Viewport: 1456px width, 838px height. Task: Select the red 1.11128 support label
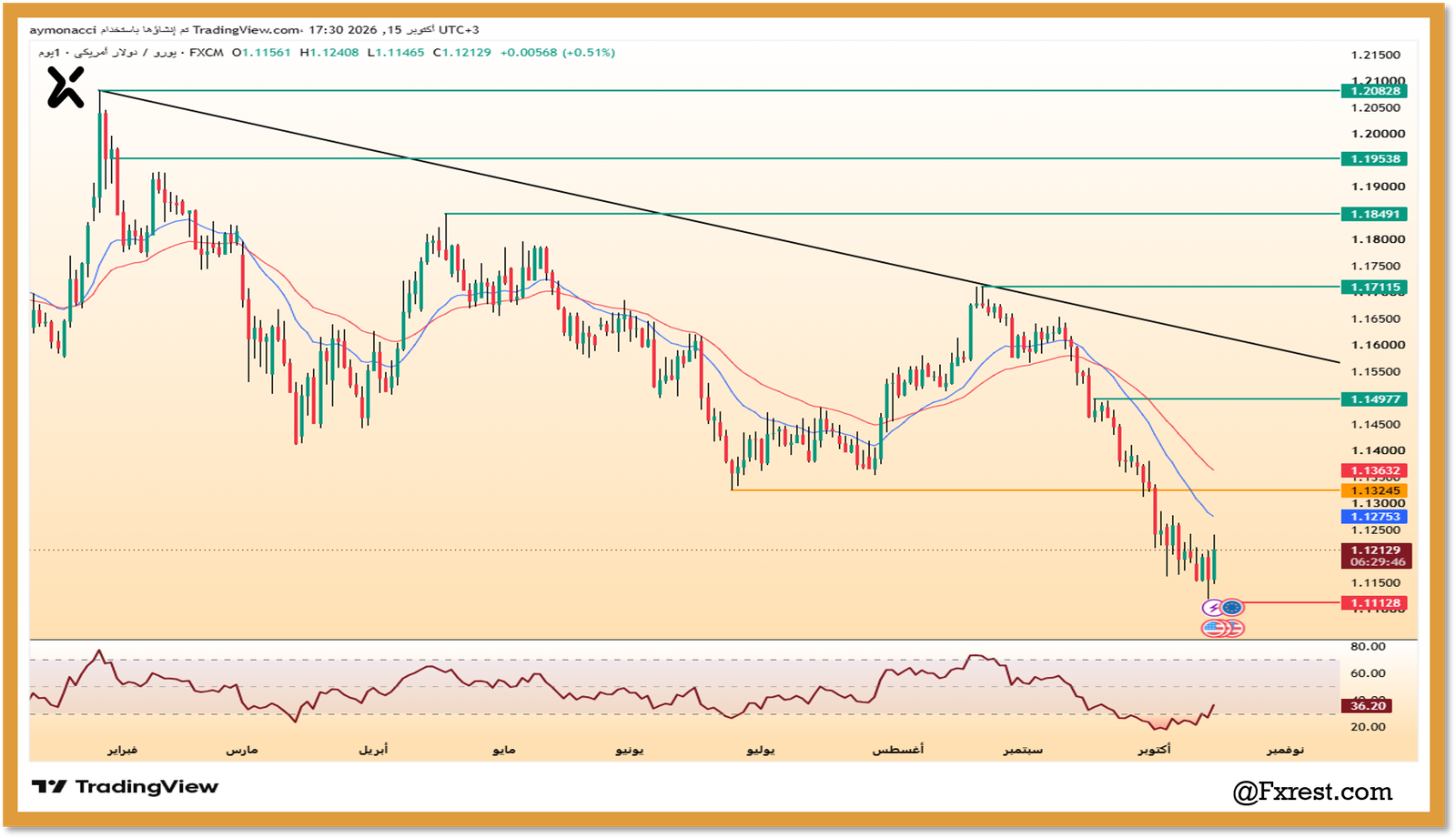pyautogui.click(x=1374, y=603)
